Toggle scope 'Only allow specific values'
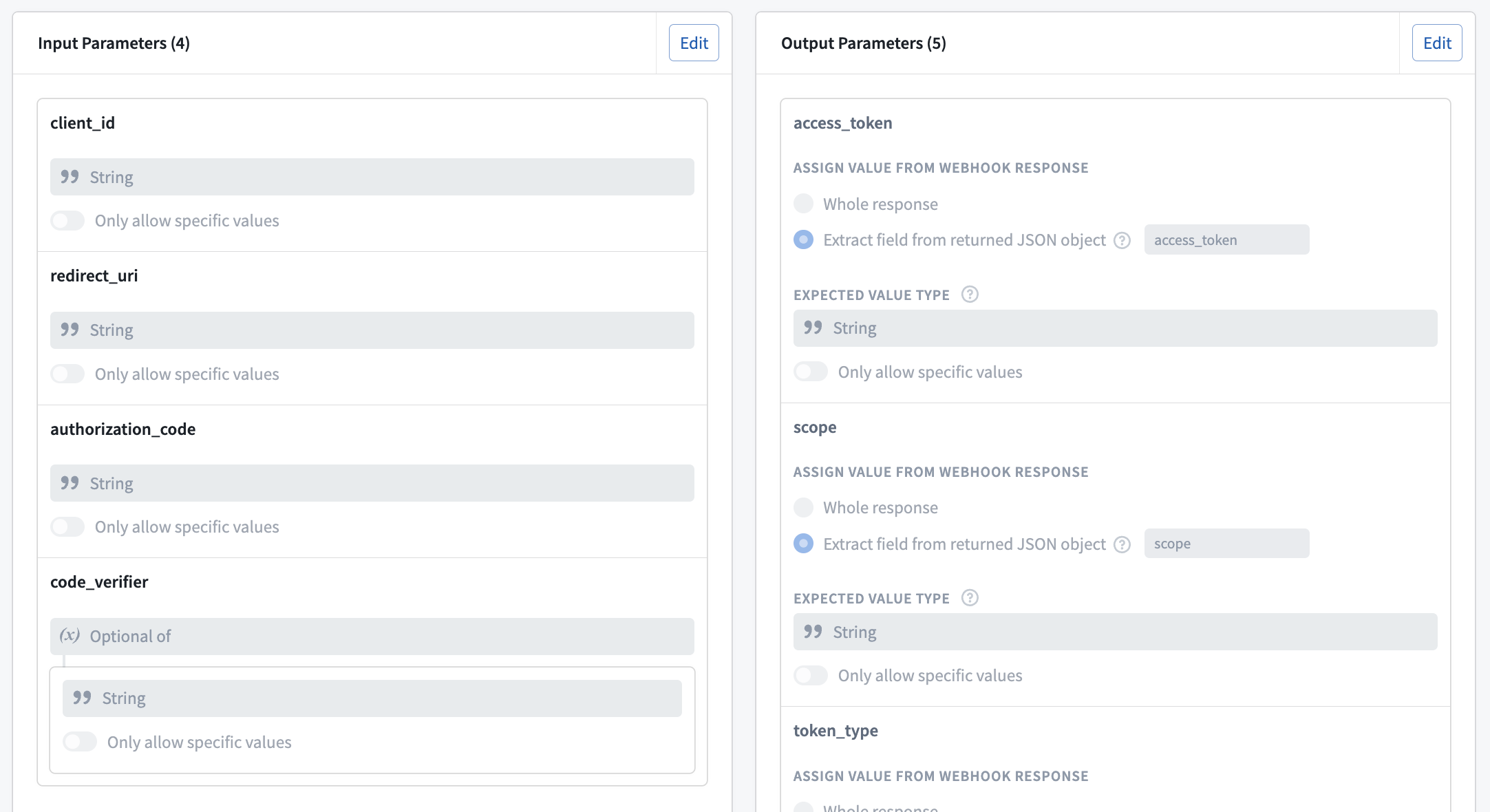This screenshot has width=1490, height=812. tap(811, 675)
